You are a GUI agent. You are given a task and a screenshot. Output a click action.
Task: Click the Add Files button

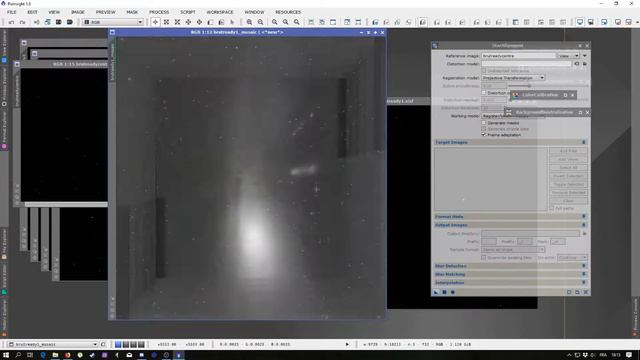(x=569, y=151)
